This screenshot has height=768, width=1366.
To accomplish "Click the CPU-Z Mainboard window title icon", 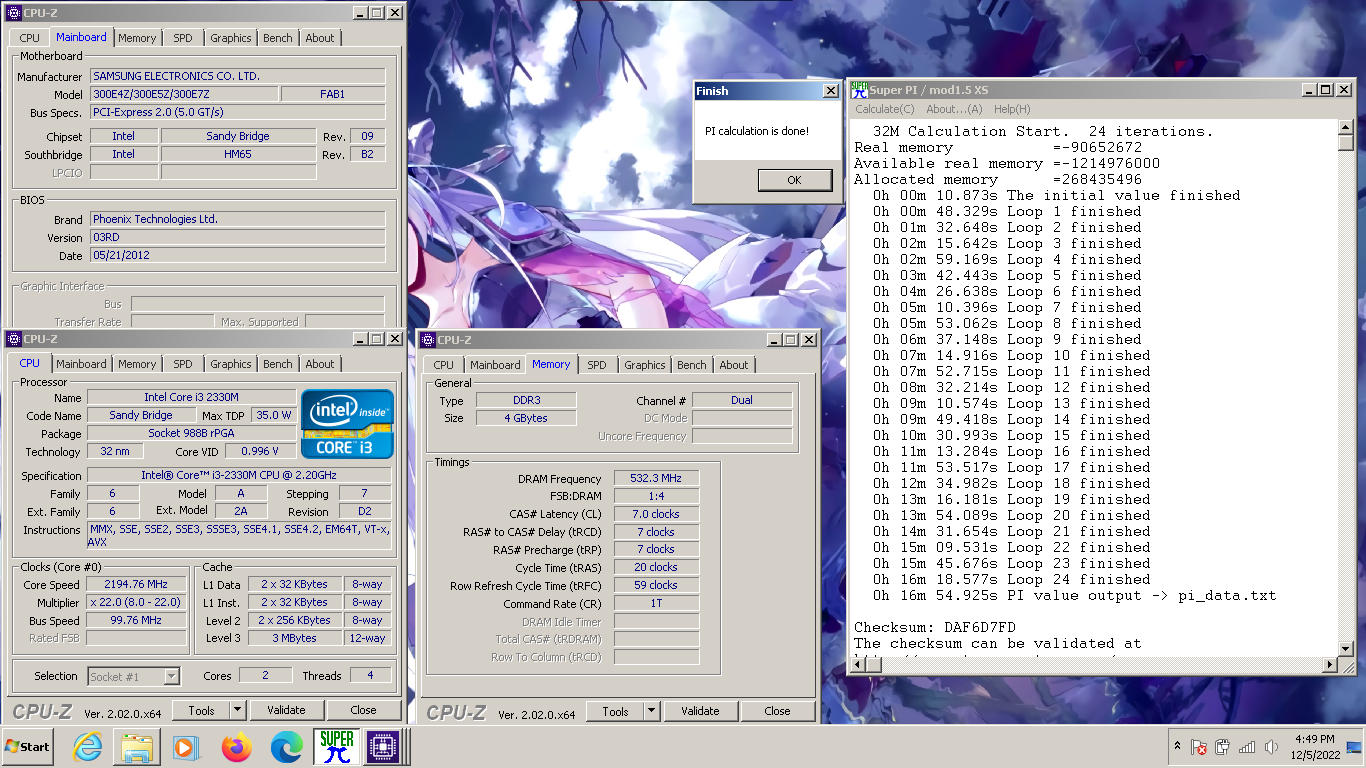I will [x=13, y=13].
